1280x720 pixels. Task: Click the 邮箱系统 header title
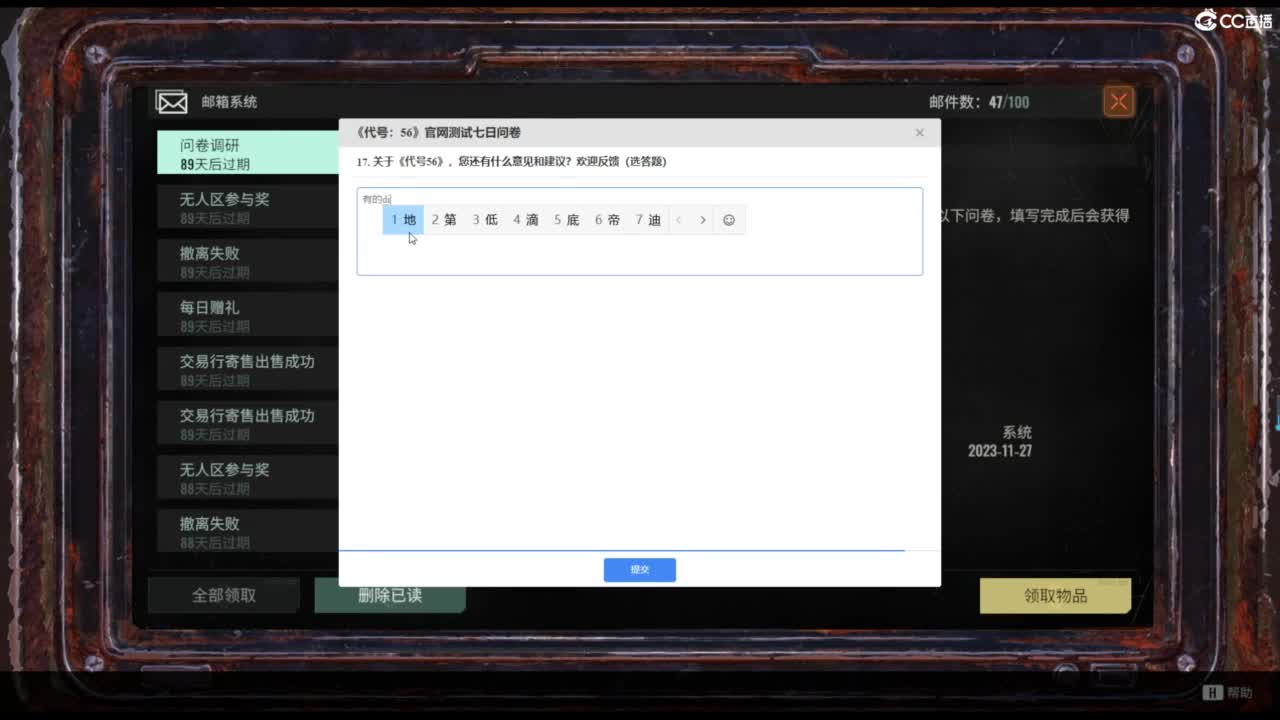(x=229, y=102)
